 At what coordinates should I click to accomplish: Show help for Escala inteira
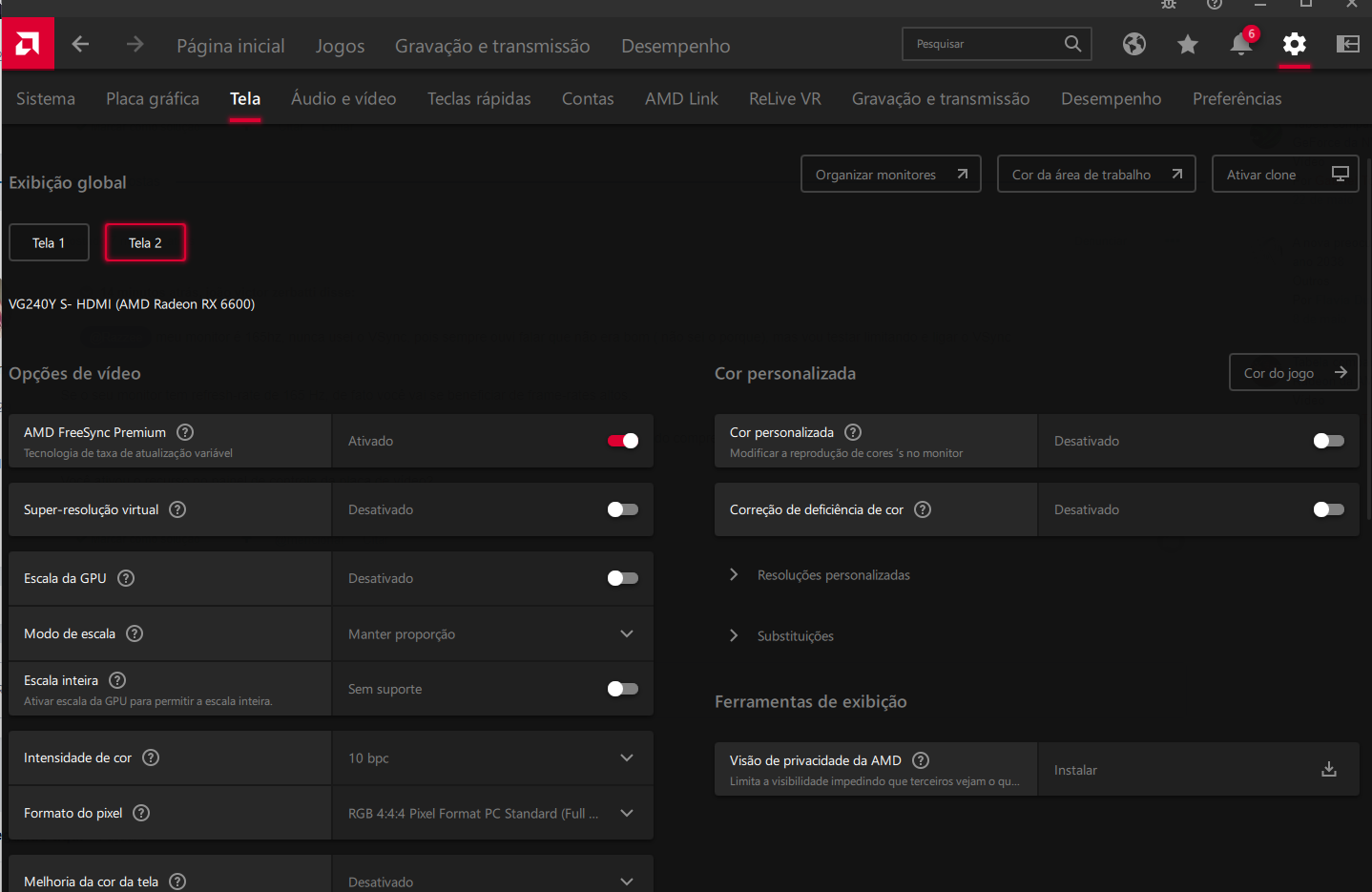click(117, 680)
